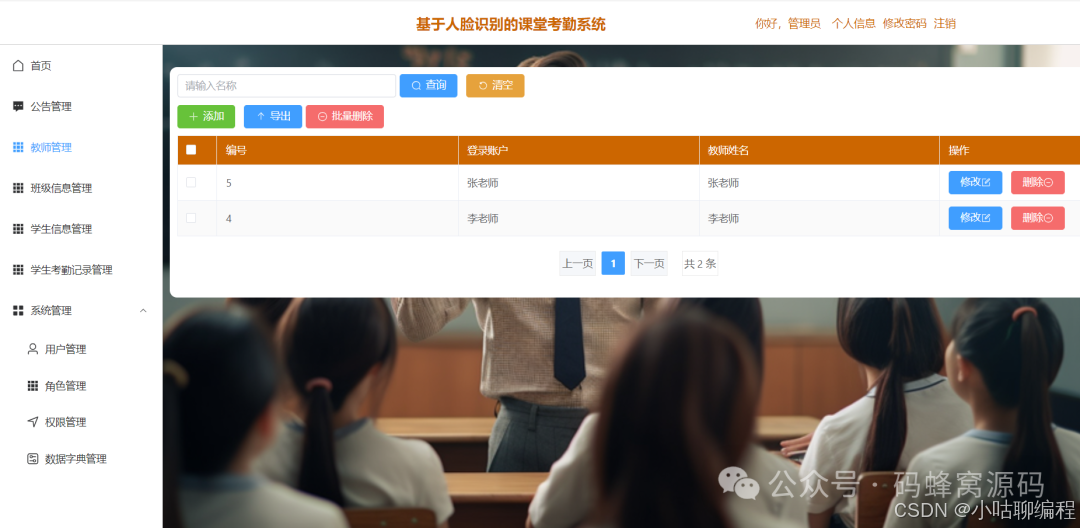Click 删除 for 李老师 row
This screenshot has height=528, width=1080.
(1038, 218)
